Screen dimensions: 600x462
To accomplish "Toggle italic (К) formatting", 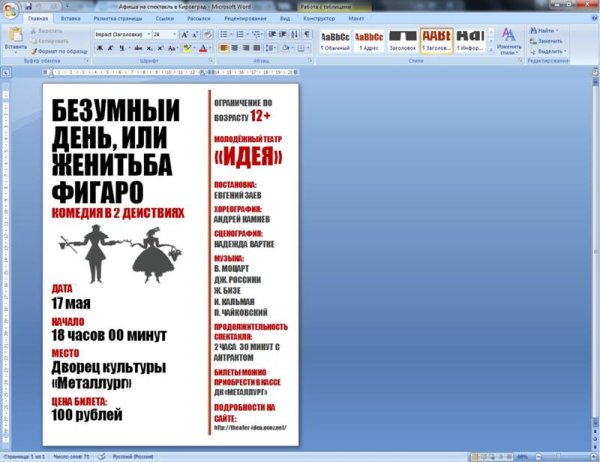I will [110, 48].
